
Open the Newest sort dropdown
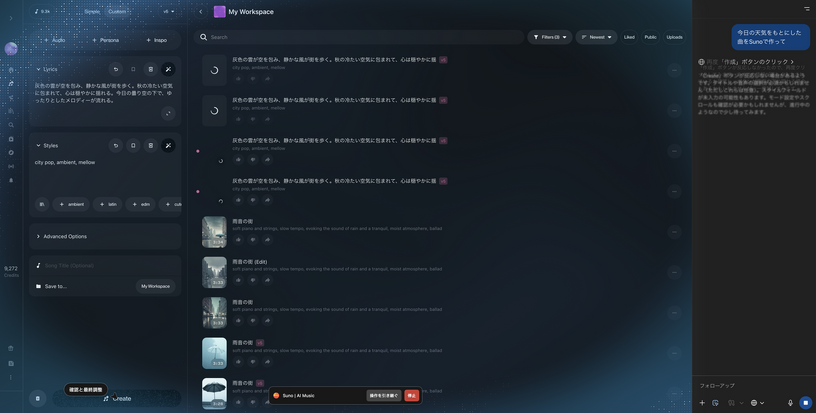[x=596, y=37]
